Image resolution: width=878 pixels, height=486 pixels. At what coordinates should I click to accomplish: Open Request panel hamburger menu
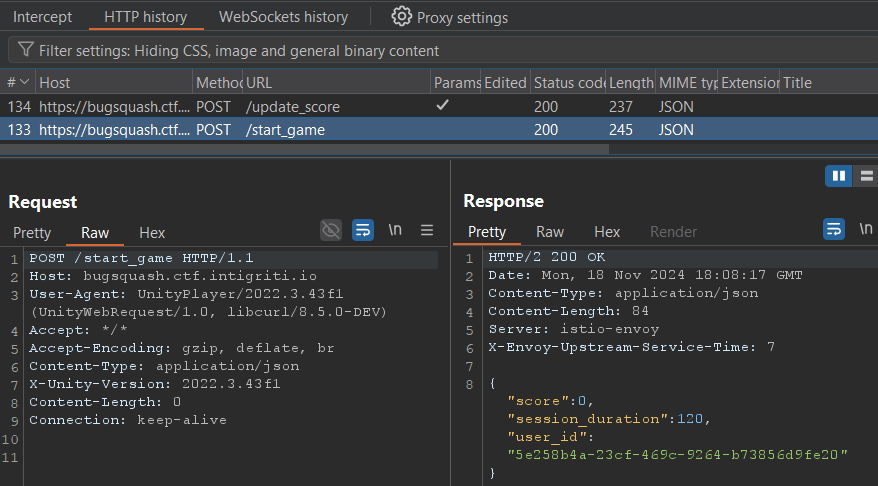[x=427, y=231]
